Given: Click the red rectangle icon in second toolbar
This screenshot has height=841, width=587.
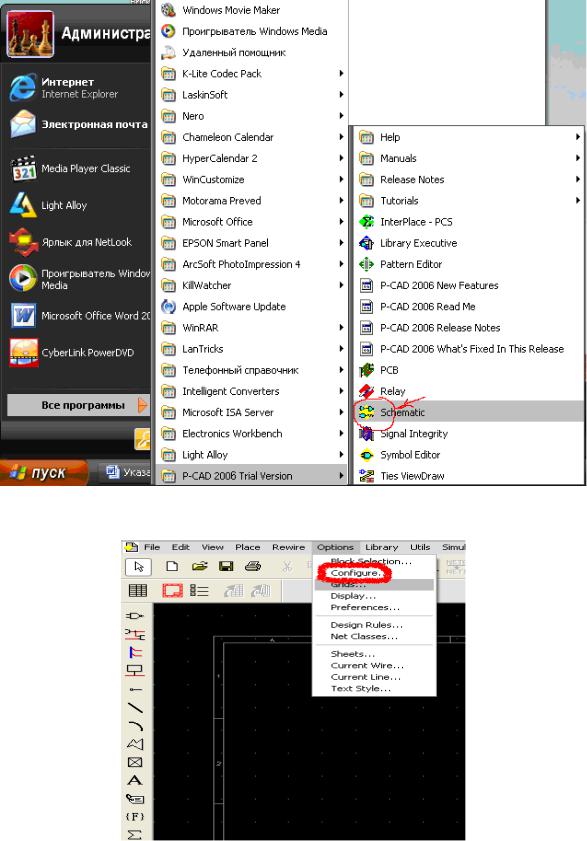Looking at the screenshot, I should tap(172, 591).
